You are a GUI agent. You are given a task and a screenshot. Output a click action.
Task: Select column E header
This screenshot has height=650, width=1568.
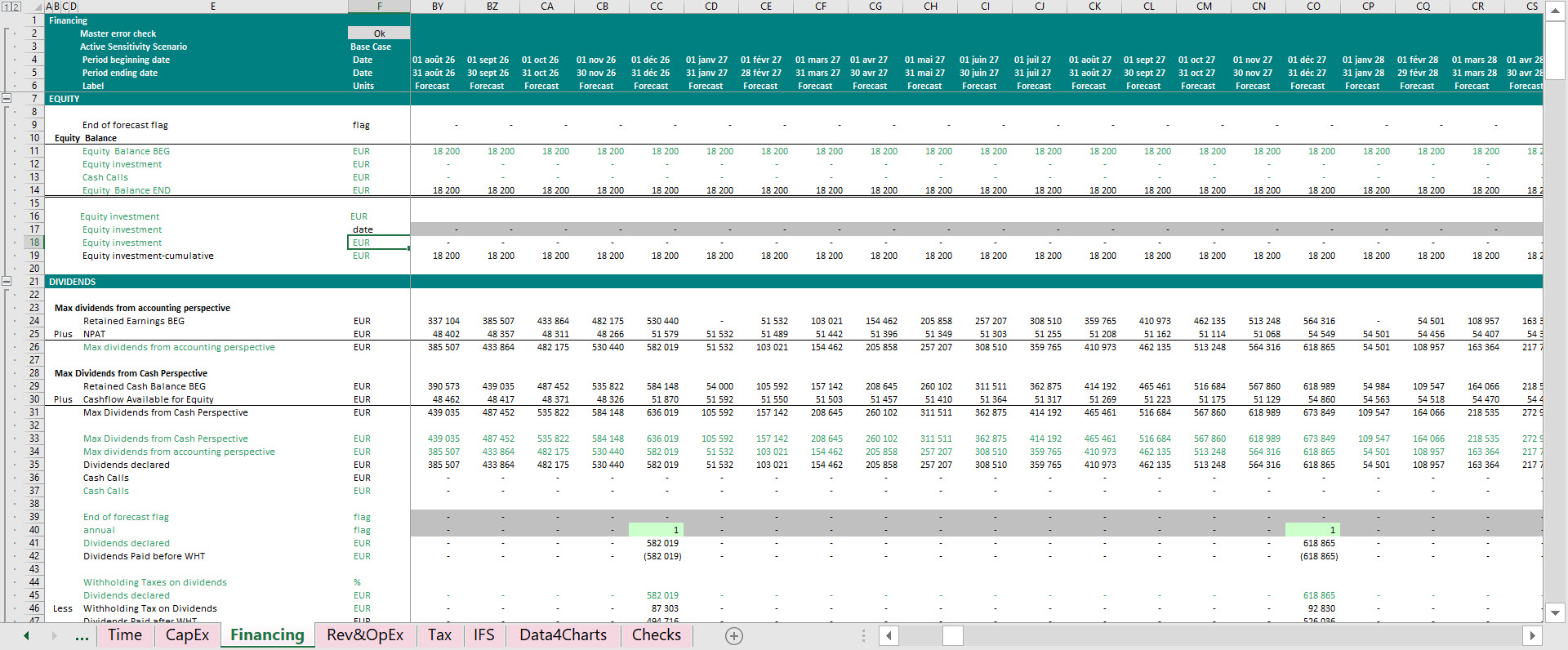(213, 7)
